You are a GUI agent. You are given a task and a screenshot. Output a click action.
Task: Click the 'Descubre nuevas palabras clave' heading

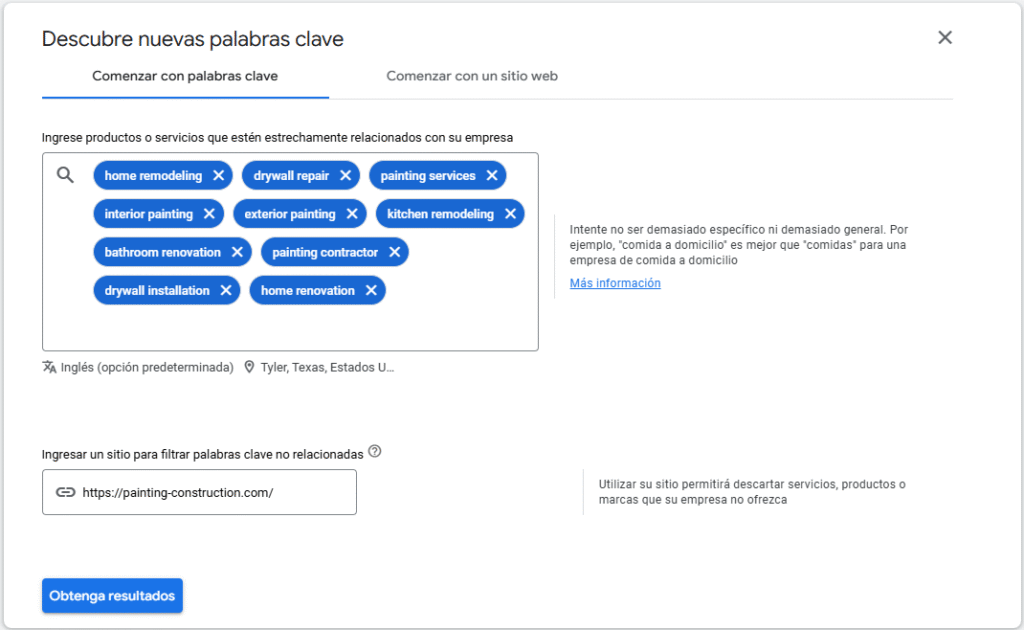(193, 39)
